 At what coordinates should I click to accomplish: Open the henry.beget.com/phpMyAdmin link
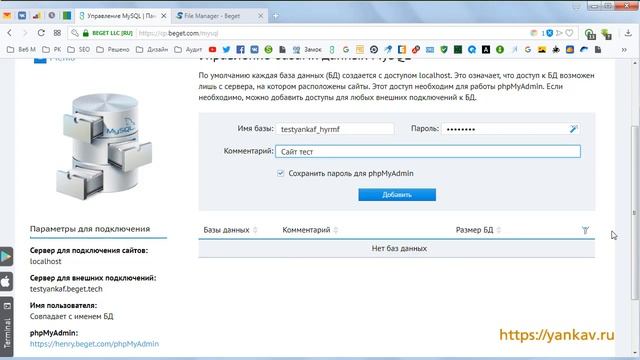click(x=94, y=344)
